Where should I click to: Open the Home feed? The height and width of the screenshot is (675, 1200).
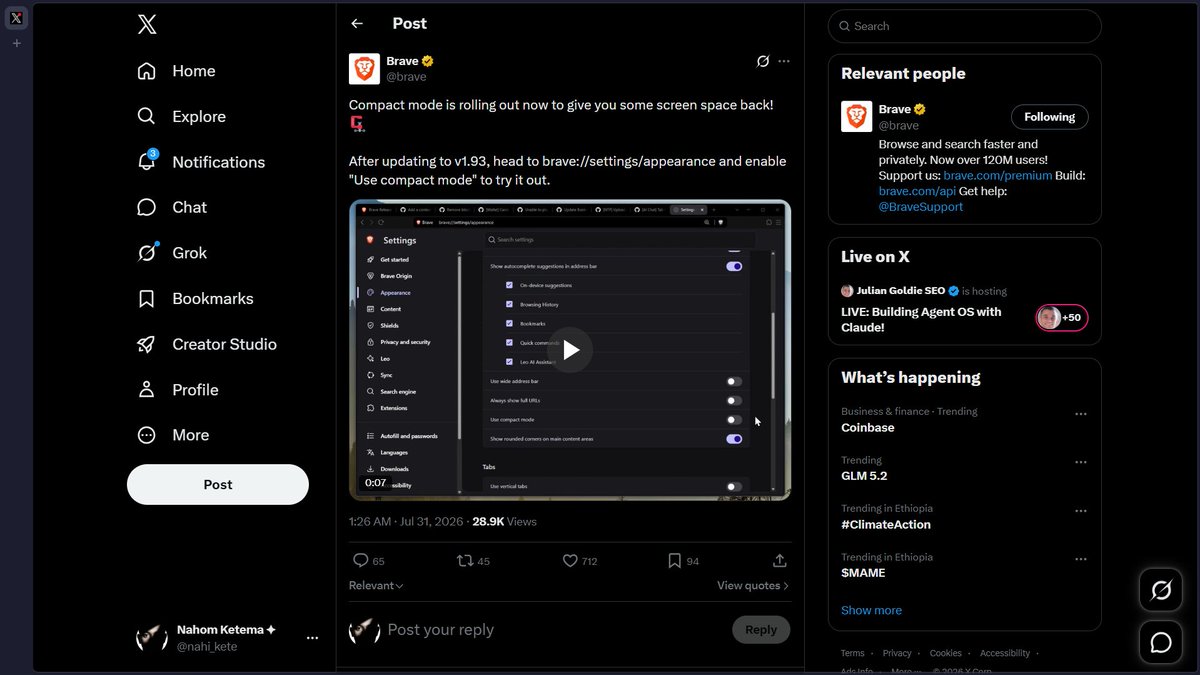tap(176, 71)
